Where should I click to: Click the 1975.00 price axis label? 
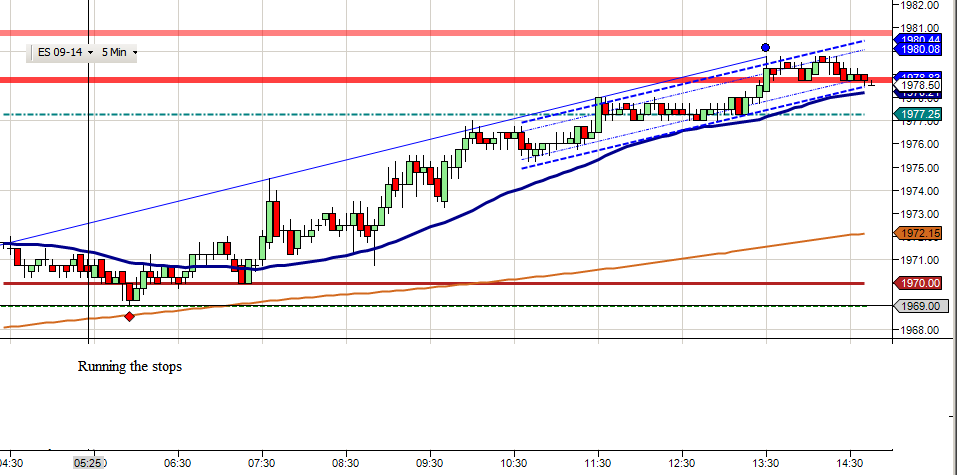coord(922,168)
